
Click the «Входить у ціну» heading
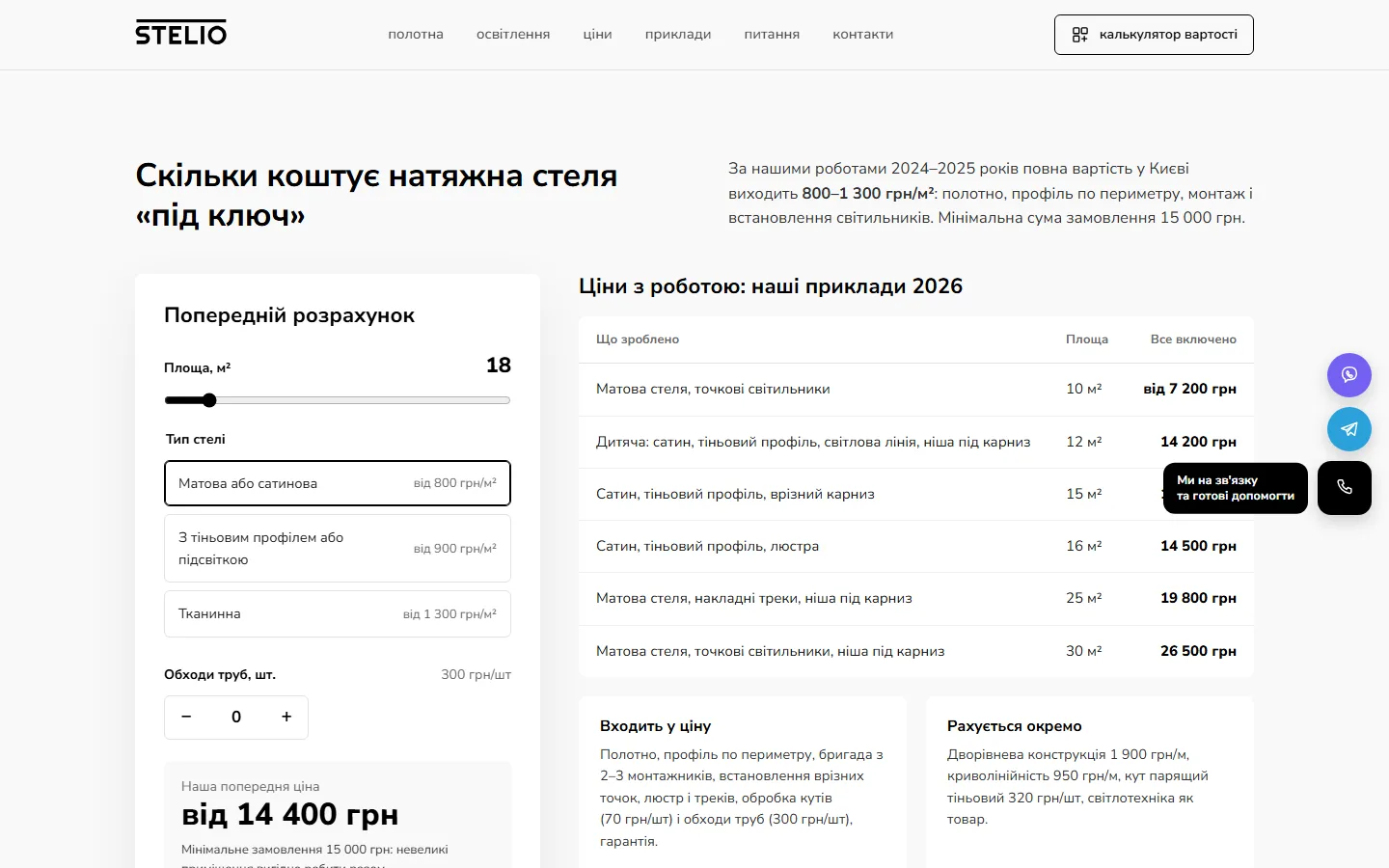655,726
